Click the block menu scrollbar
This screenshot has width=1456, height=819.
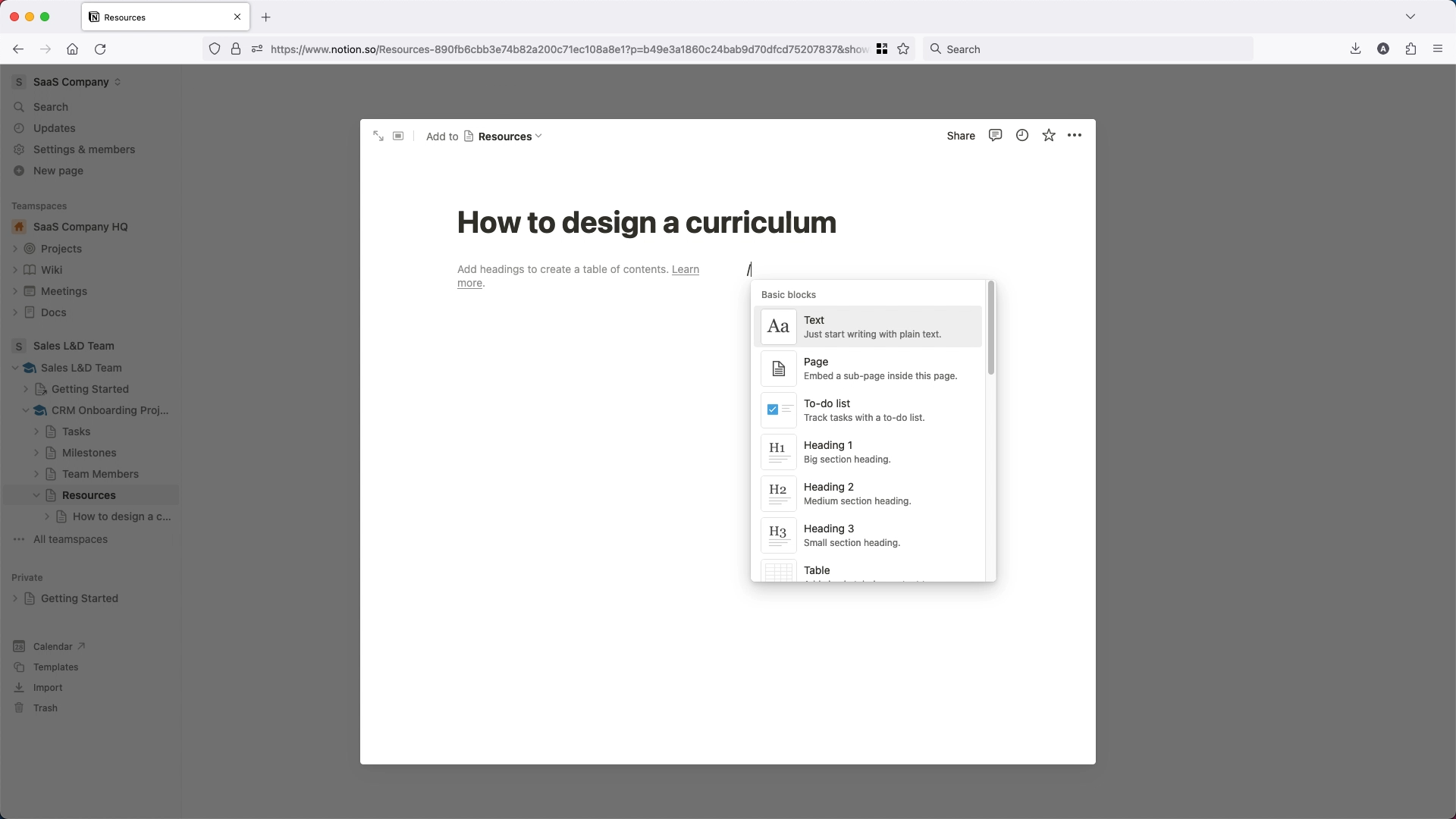(x=990, y=328)
